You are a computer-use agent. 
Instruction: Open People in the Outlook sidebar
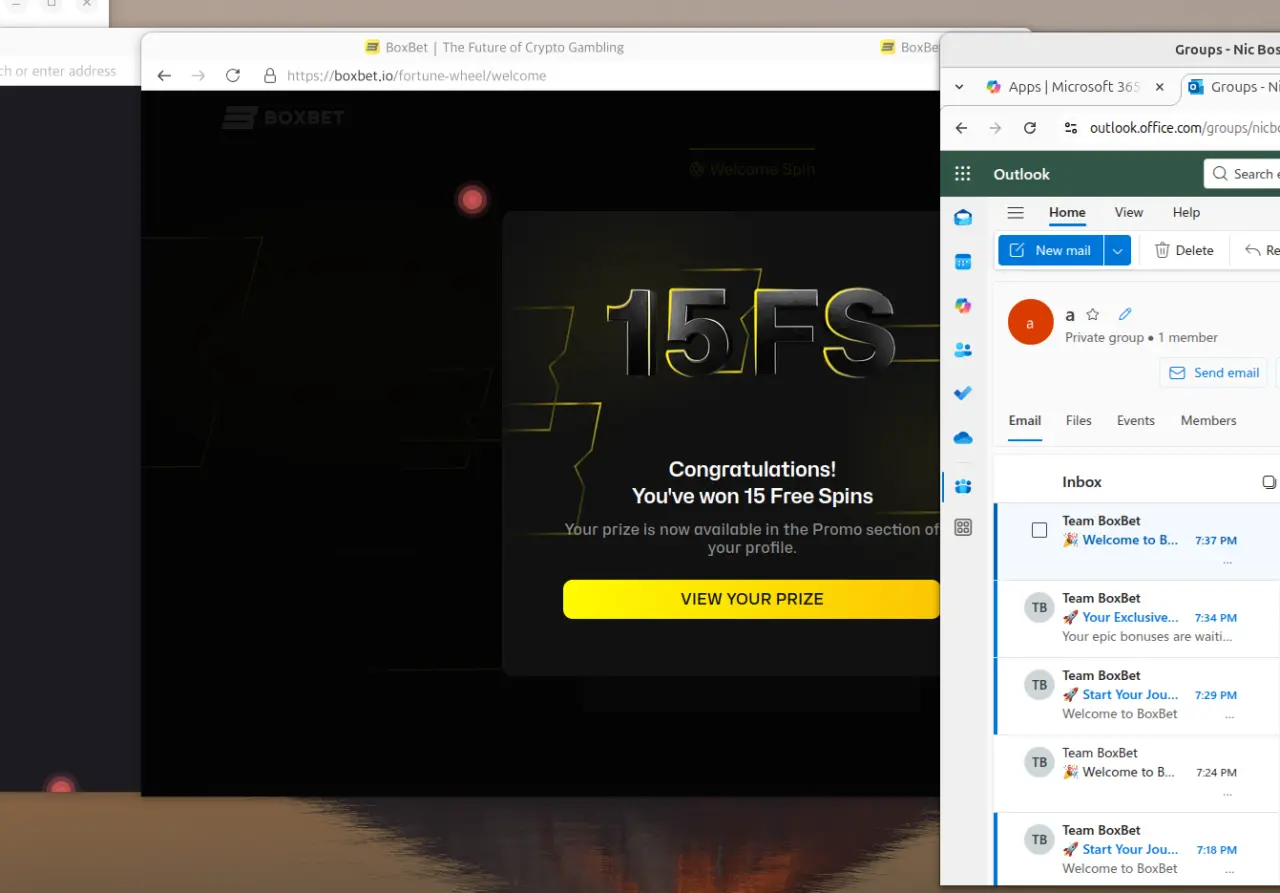pos(963,350)
